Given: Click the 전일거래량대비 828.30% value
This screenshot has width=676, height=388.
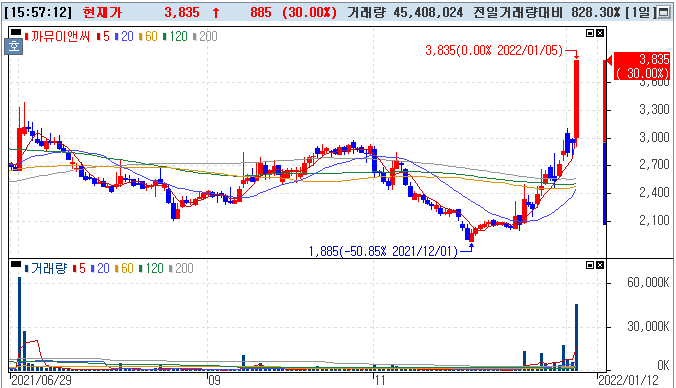Looking at the screenshot, I should pos(548,12).
